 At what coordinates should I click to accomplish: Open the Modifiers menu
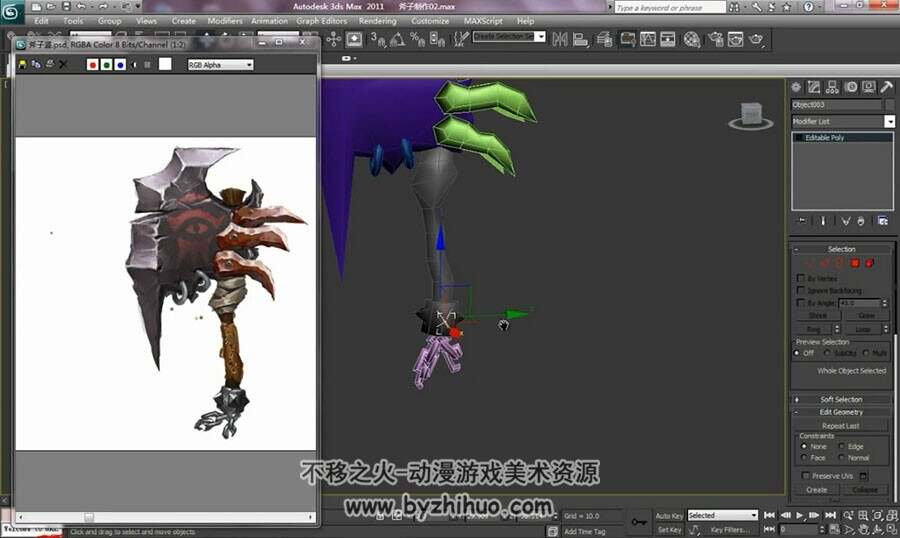coord(225,21)
